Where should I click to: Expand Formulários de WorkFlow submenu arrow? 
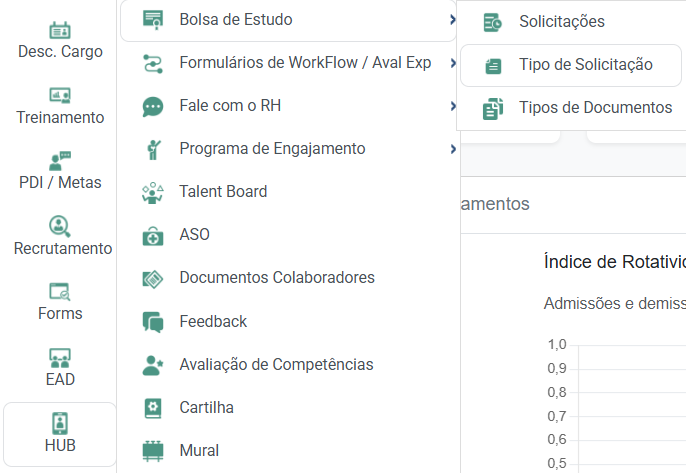point(453,63)
